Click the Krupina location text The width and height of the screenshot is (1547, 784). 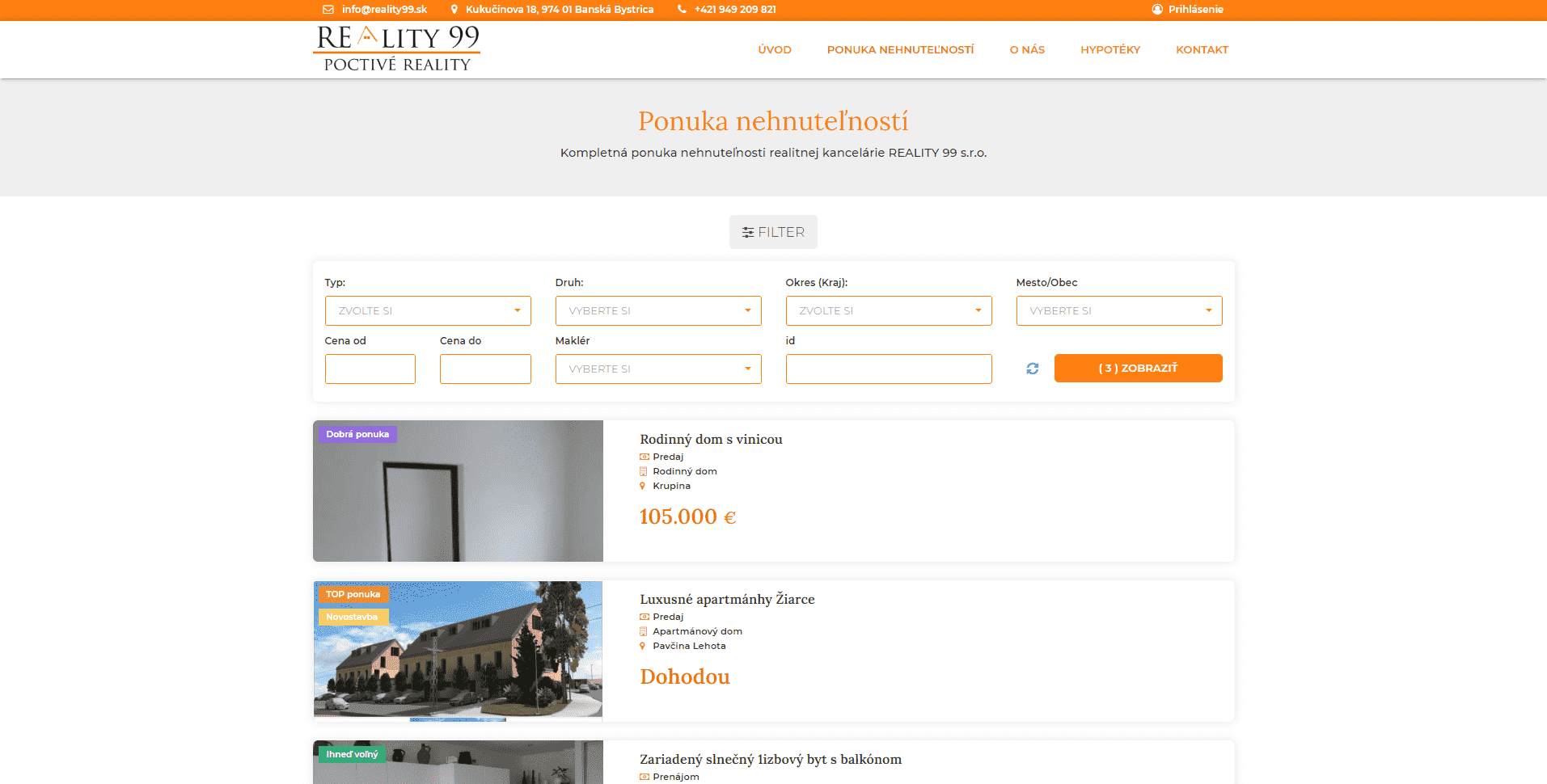pyautogui.click(x=671, y=487)
